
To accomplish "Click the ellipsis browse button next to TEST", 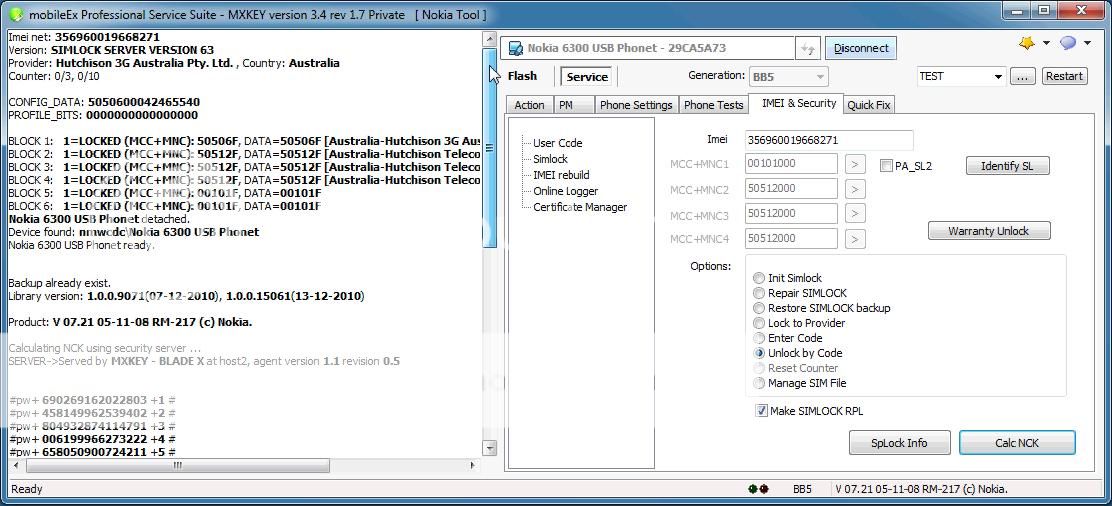I will click(x=1022, y=76).
